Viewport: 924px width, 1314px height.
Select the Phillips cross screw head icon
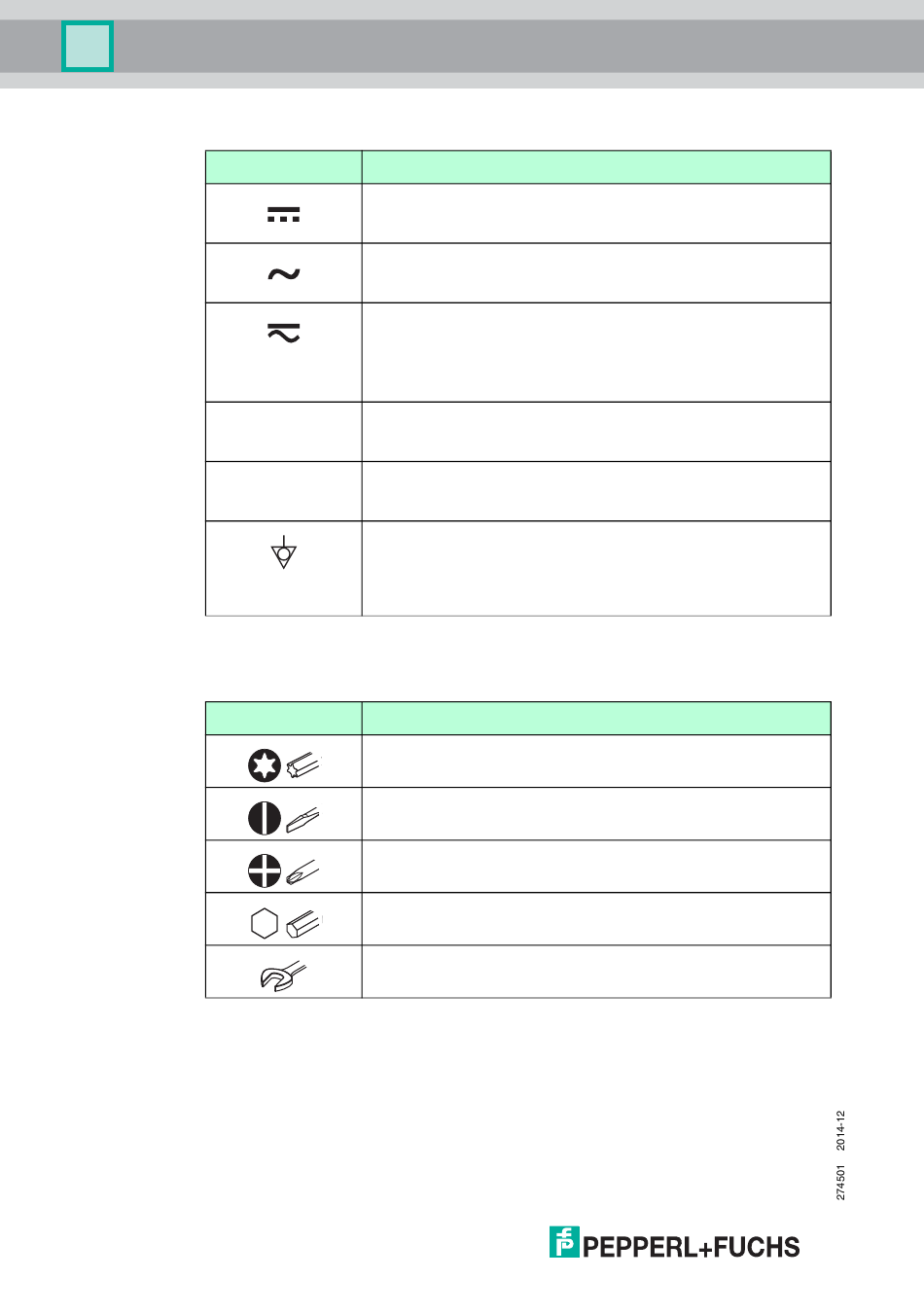tap(264, 871)
